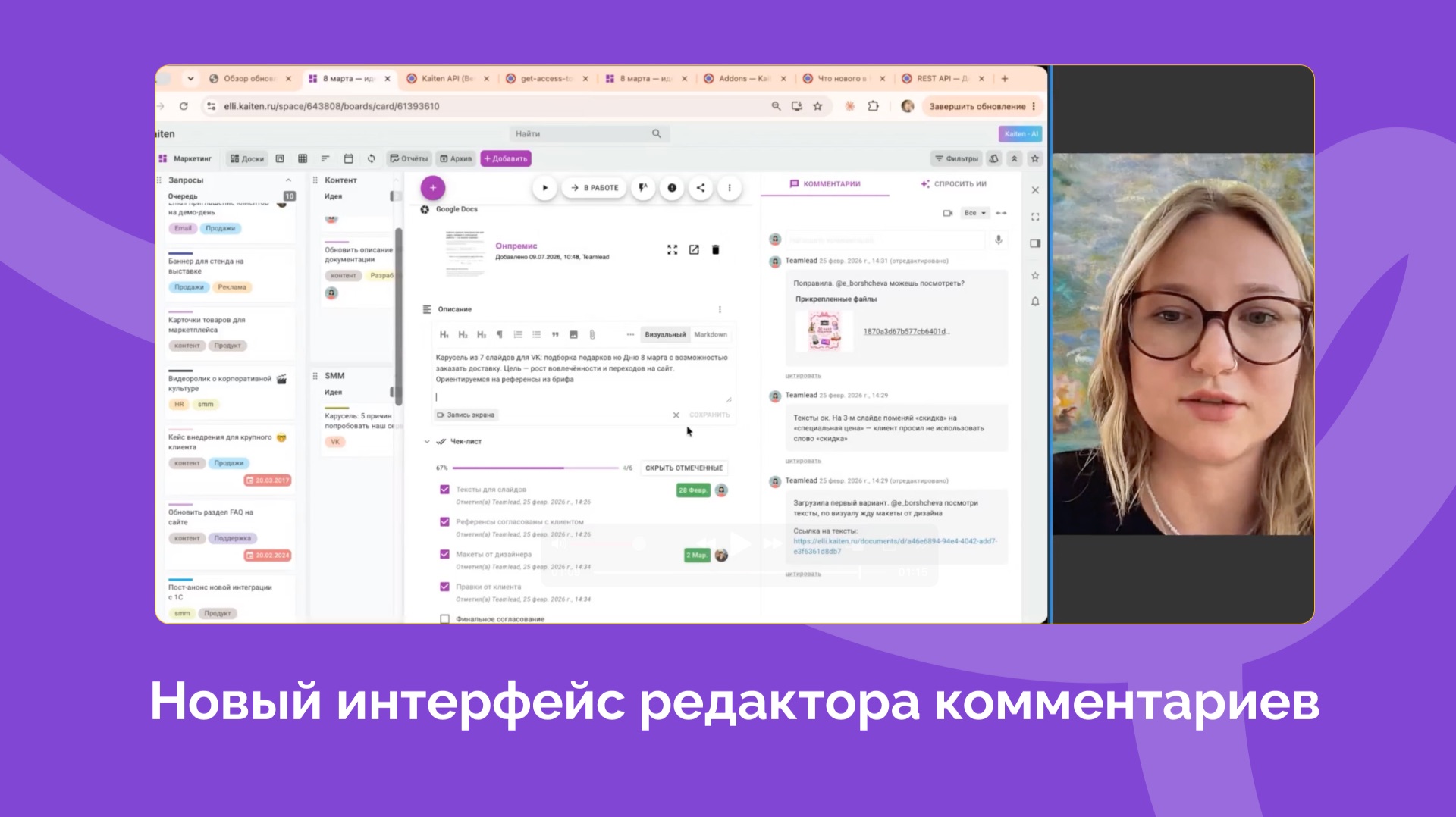Apply Heading 1 in description editor

click(444, 334)
